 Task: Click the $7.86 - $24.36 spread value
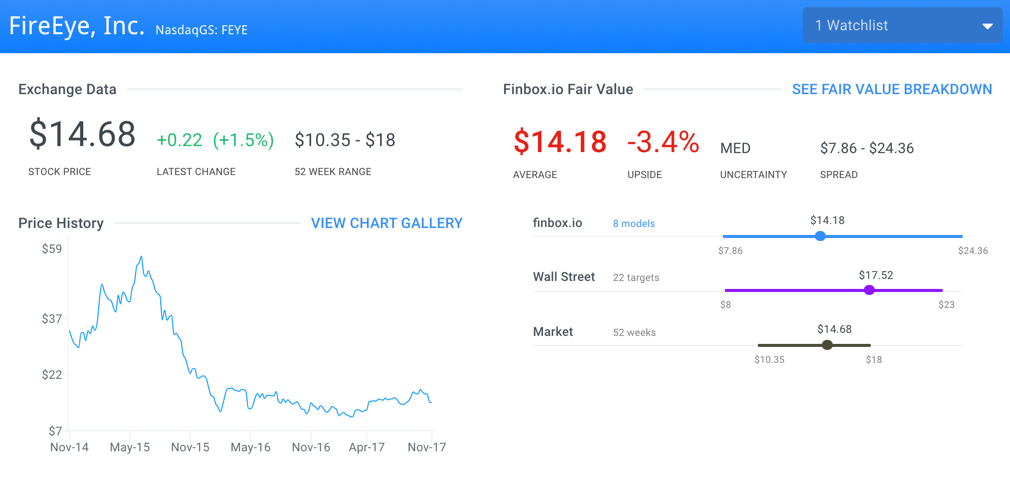(867, 149)
